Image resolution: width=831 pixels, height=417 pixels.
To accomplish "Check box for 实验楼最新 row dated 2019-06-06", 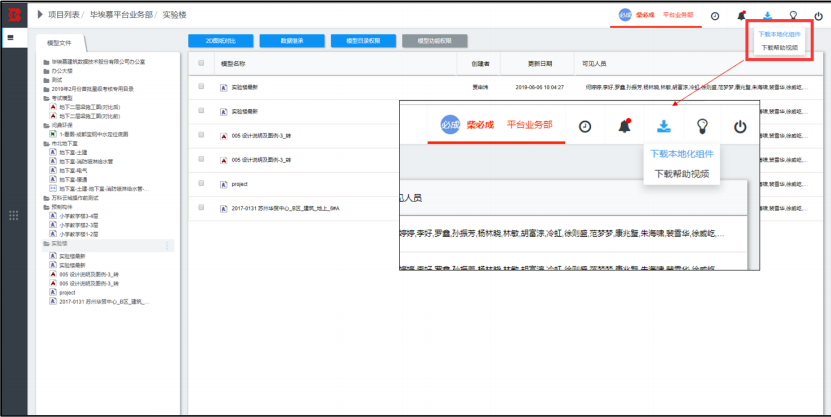I will click(201, 86).
